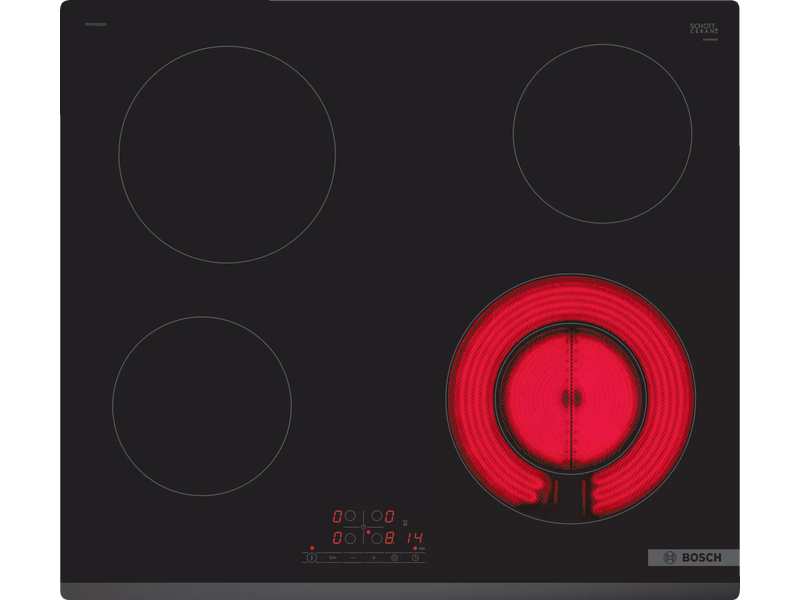Tap the key-symbol childproof lock control

[x=332, y=557]
